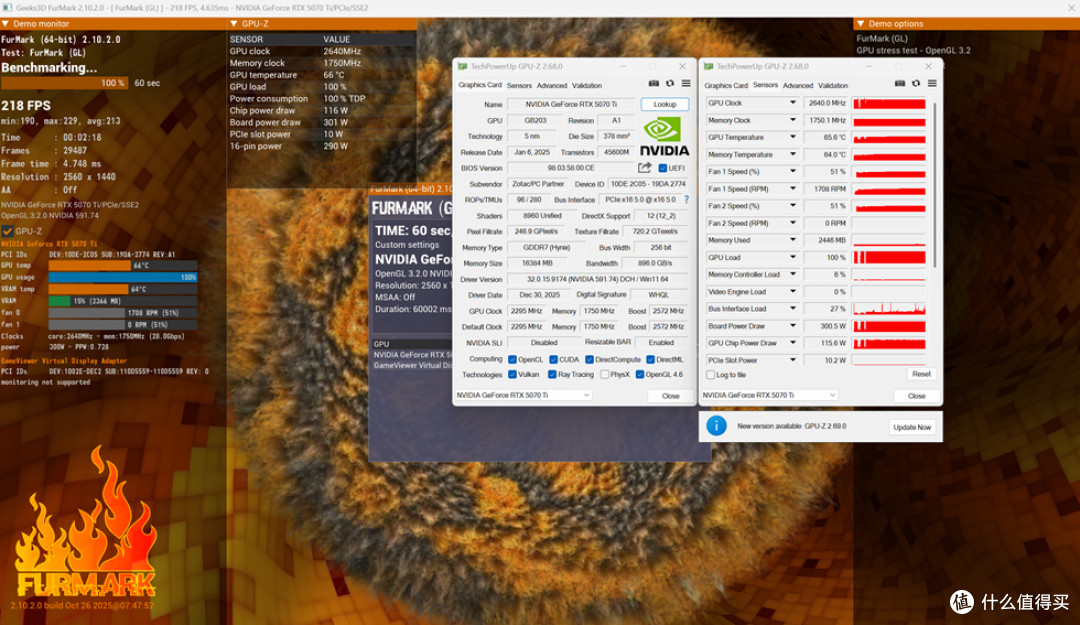Open the GPU Clock sensor dropdown

(793, 103)
